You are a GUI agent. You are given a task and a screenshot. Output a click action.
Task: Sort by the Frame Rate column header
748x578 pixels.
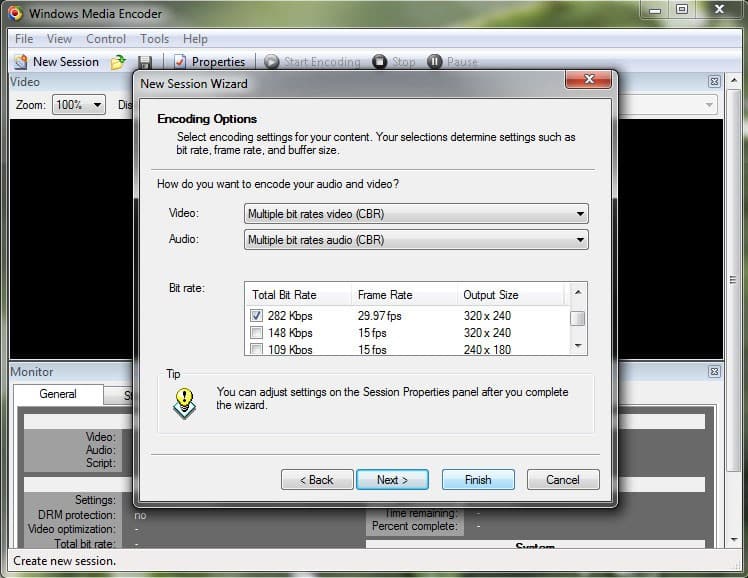pos(405,295)
